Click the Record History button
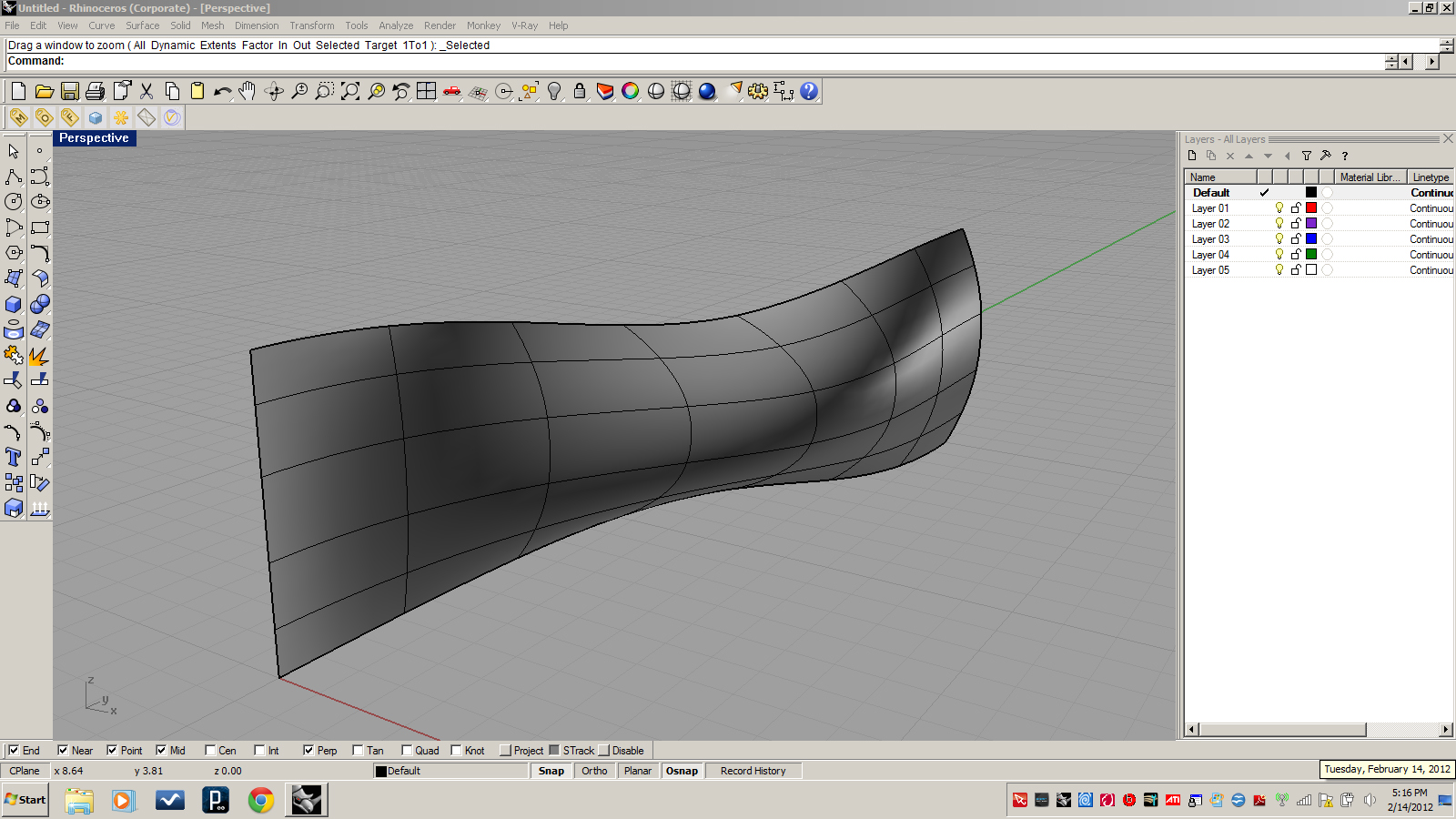Viewport: 1456px width, 819px height. pyautogui.click(x=753, y=771)
